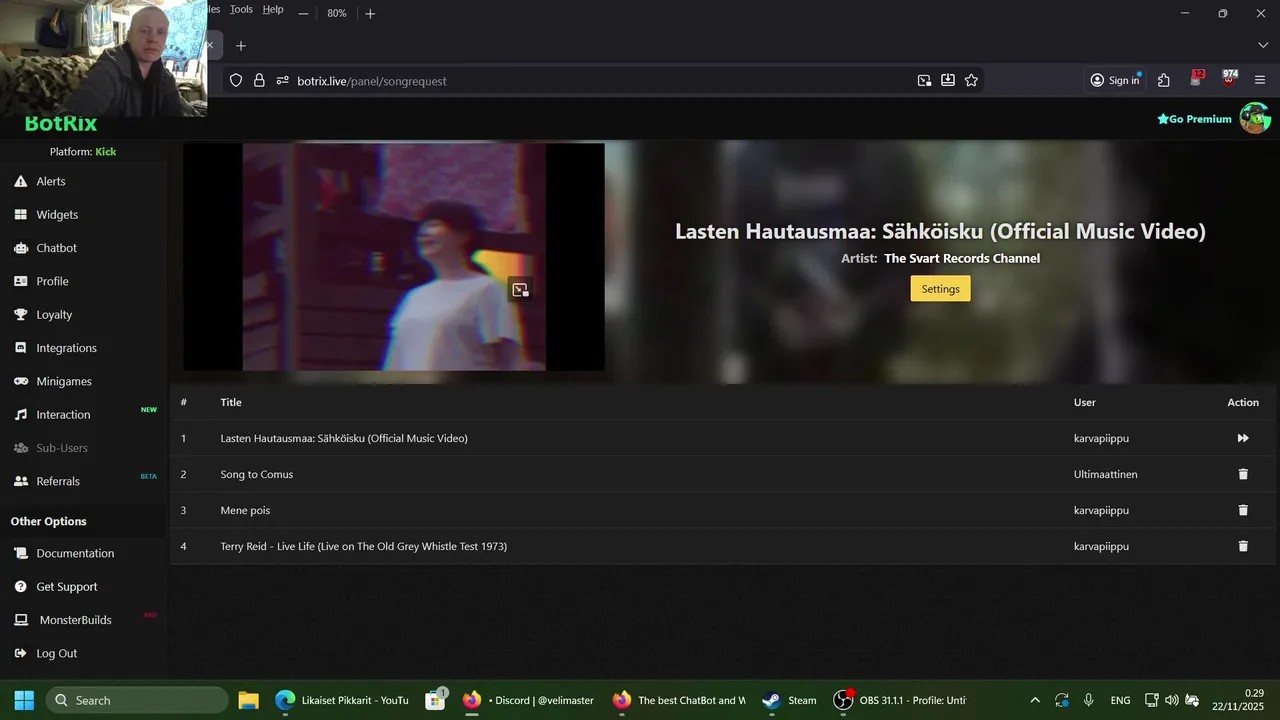
Task: Open Firefox hamburger application menu
Action: coord(1260,81)
